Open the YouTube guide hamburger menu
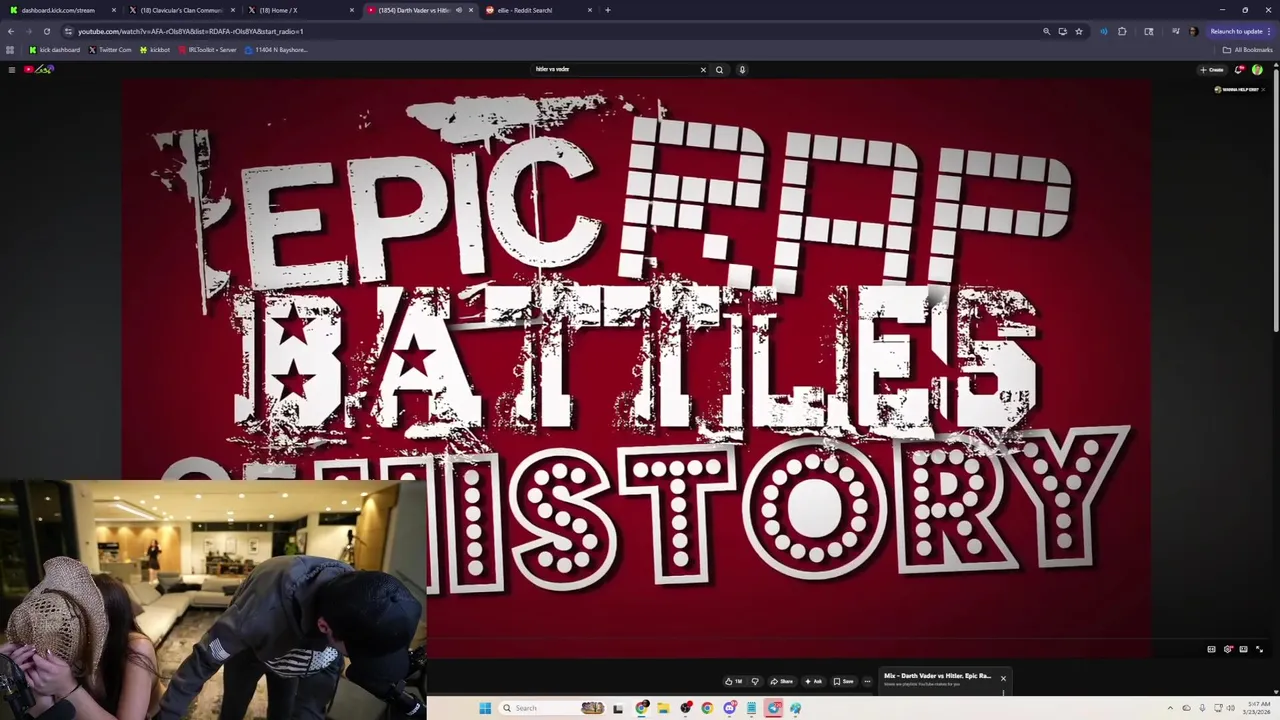 click(12, 69)
